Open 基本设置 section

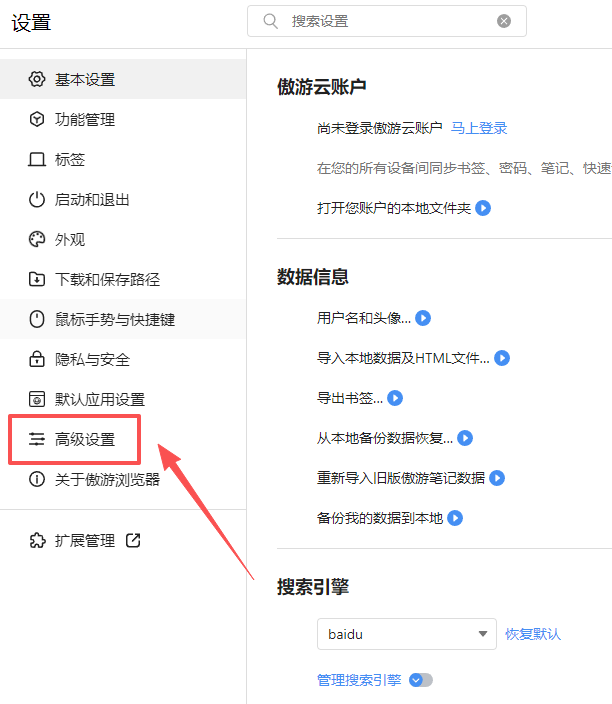click(x=123, y=79)
